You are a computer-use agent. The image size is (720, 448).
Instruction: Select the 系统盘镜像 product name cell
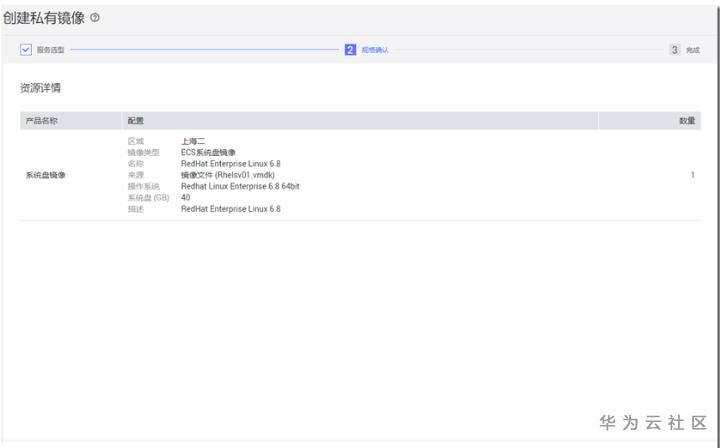45,175
